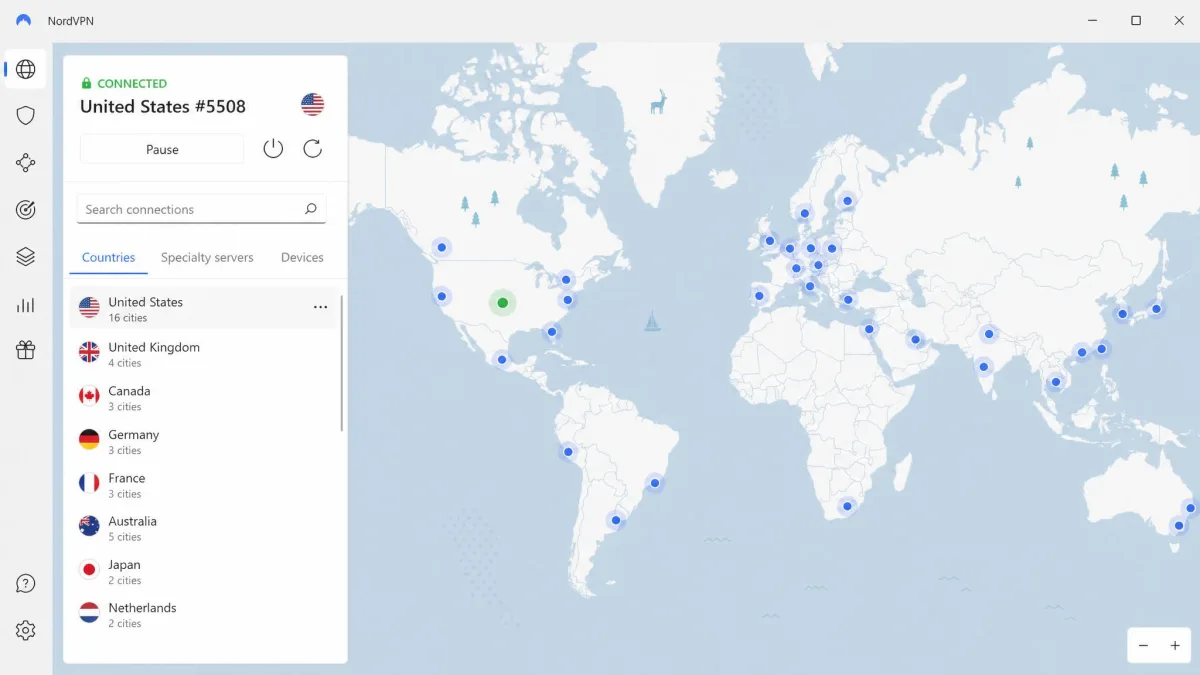Open the bar chart statistics icon
Screen dimensions: 1200x675
26,305
